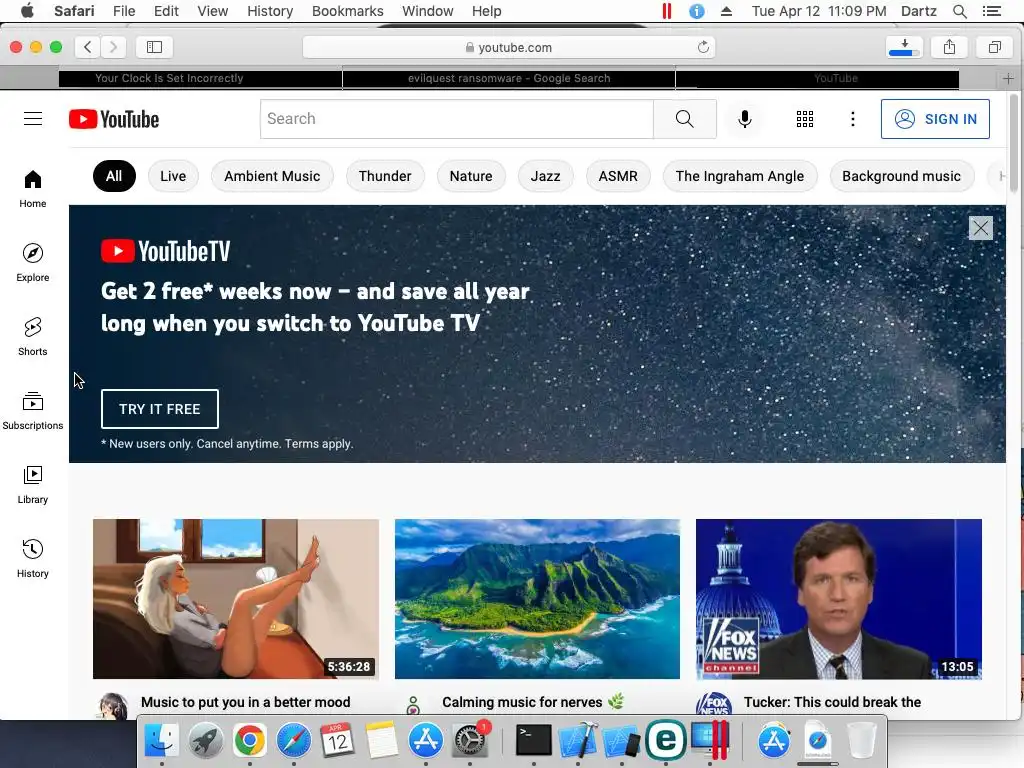Open the Window menu
Viewport: 1024px width, 768px height.
pyautogui.click(x=428, y=11)
